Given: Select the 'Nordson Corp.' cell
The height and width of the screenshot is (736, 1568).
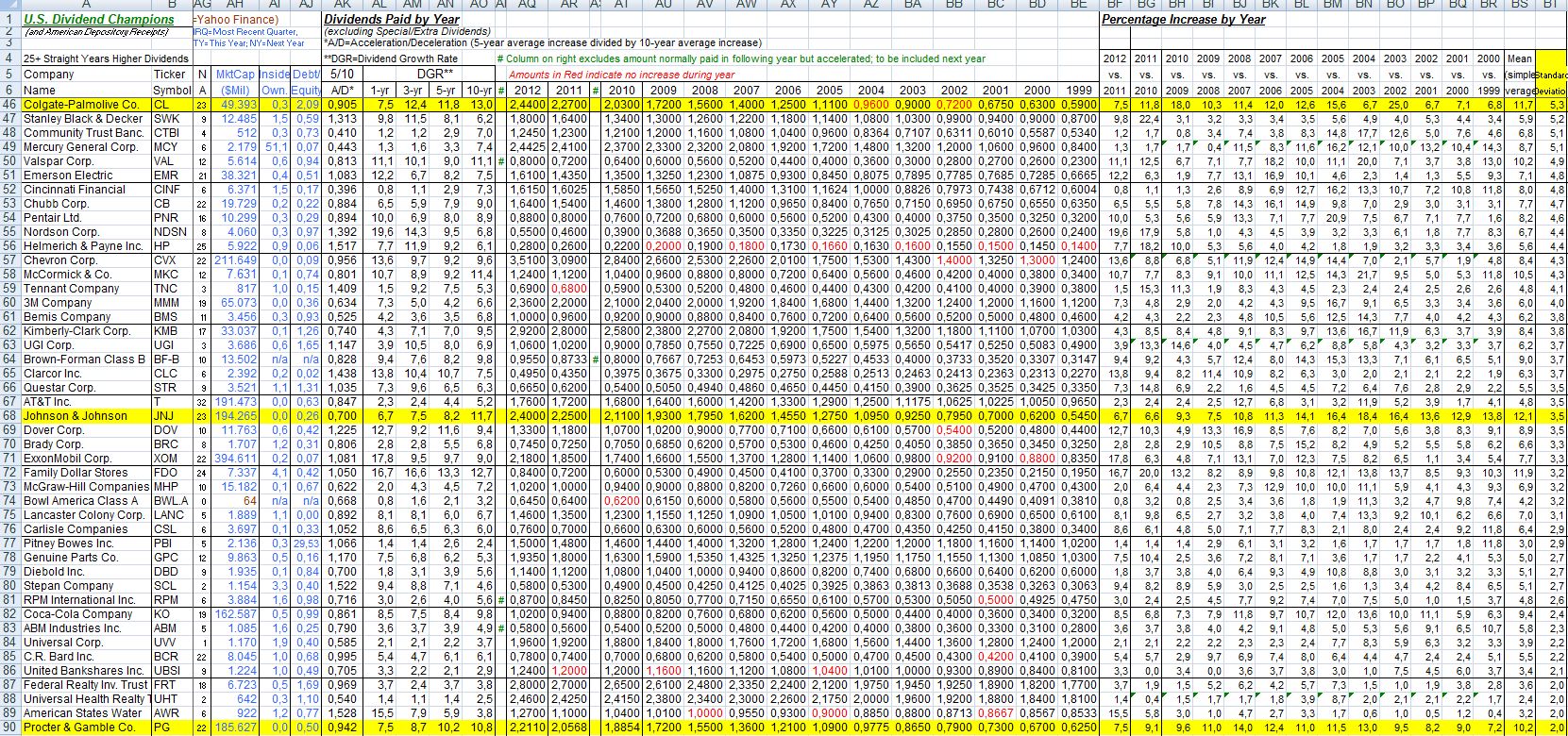Looking at the screenshot, I should pyautogui.click(x=86, y=232).
